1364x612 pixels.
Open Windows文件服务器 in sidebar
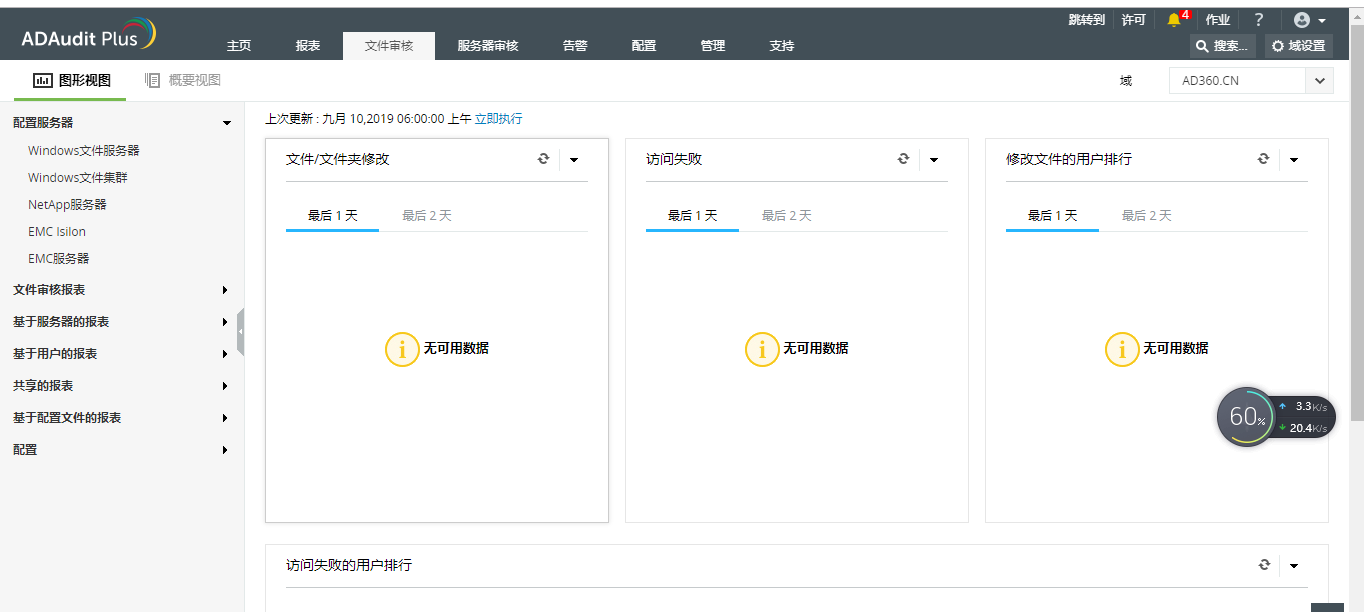84,151
